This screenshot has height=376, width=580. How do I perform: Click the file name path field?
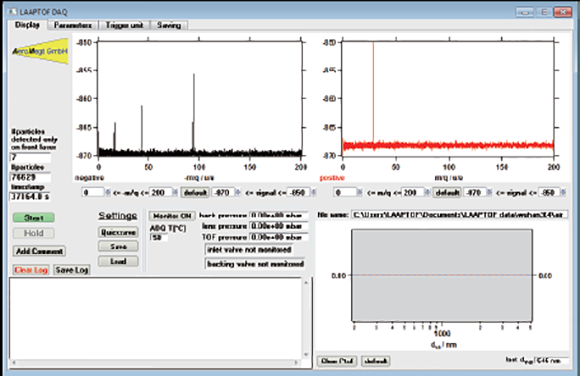pos(459,215)
